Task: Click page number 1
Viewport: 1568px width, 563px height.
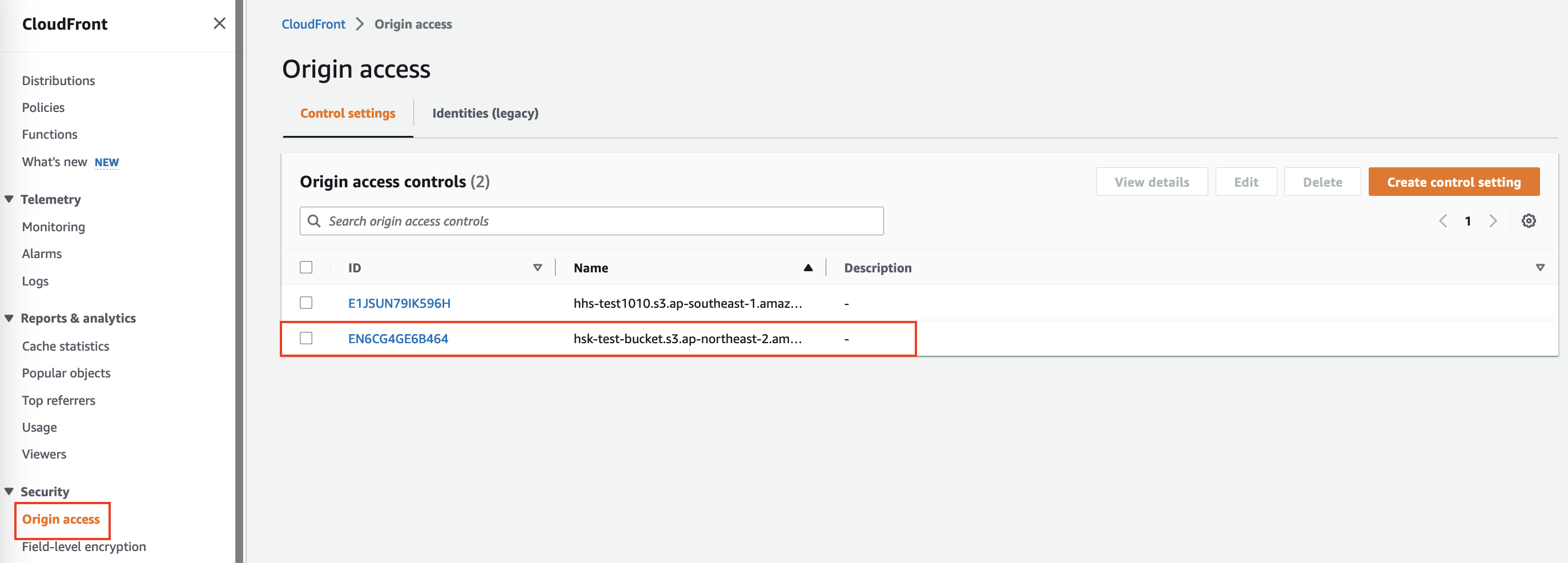Action: click(1468, 221)
